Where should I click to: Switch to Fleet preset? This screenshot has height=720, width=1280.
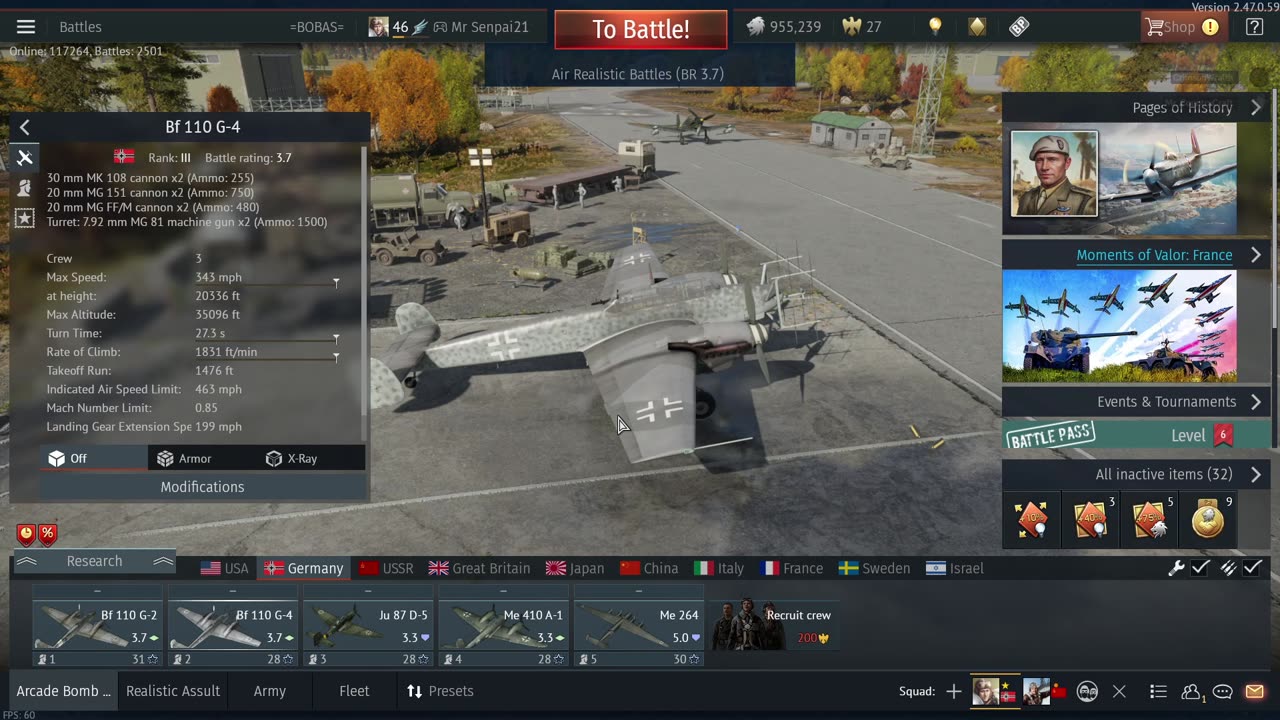tap(354, 691)
